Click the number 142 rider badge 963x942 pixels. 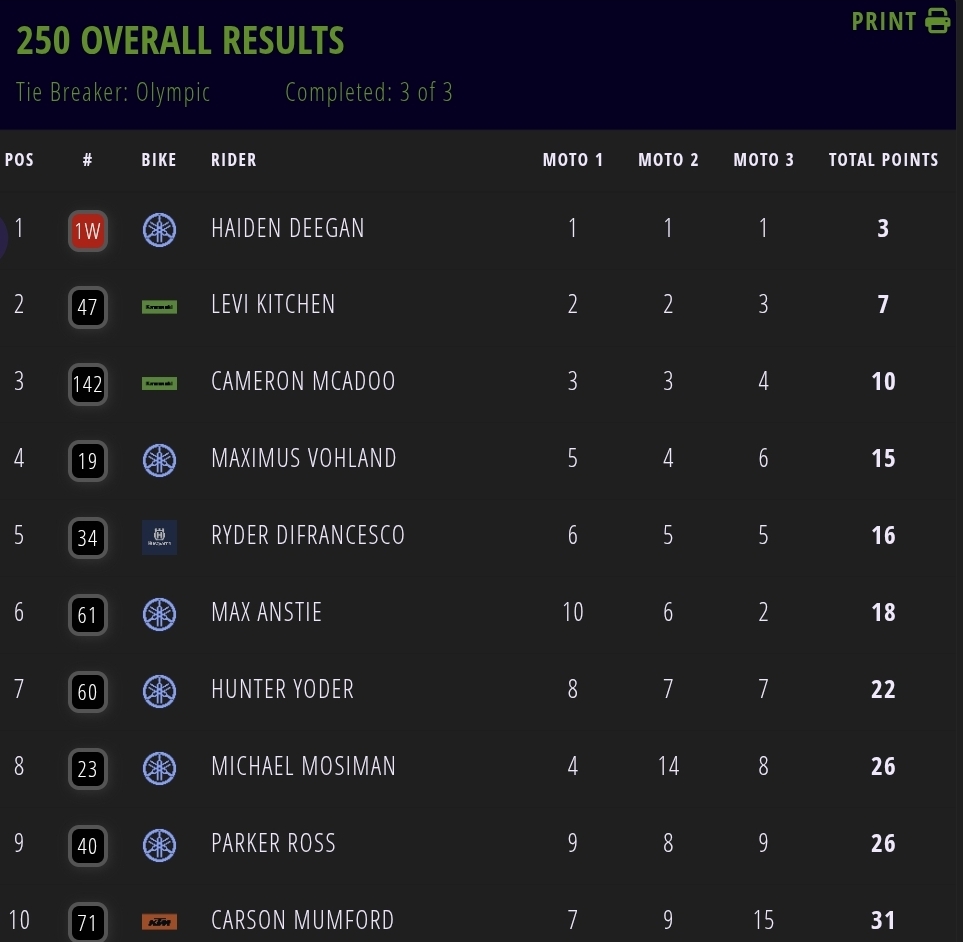point(87,385)
